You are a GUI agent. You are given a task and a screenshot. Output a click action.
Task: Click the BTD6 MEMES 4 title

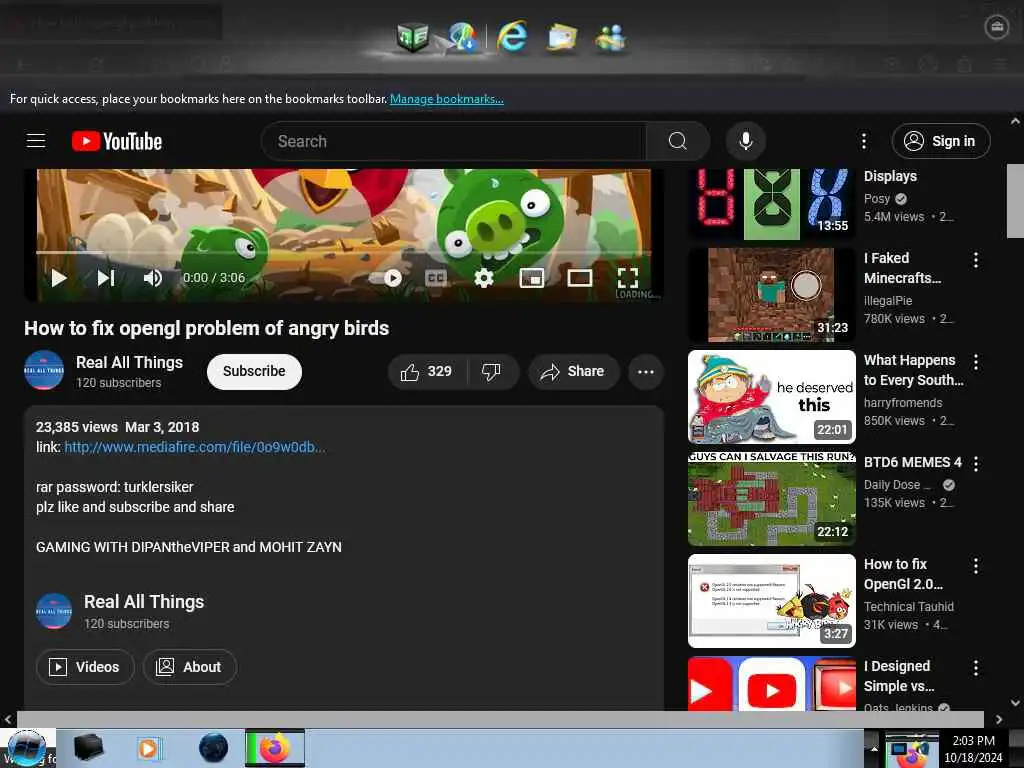click(x=912, y=462)
